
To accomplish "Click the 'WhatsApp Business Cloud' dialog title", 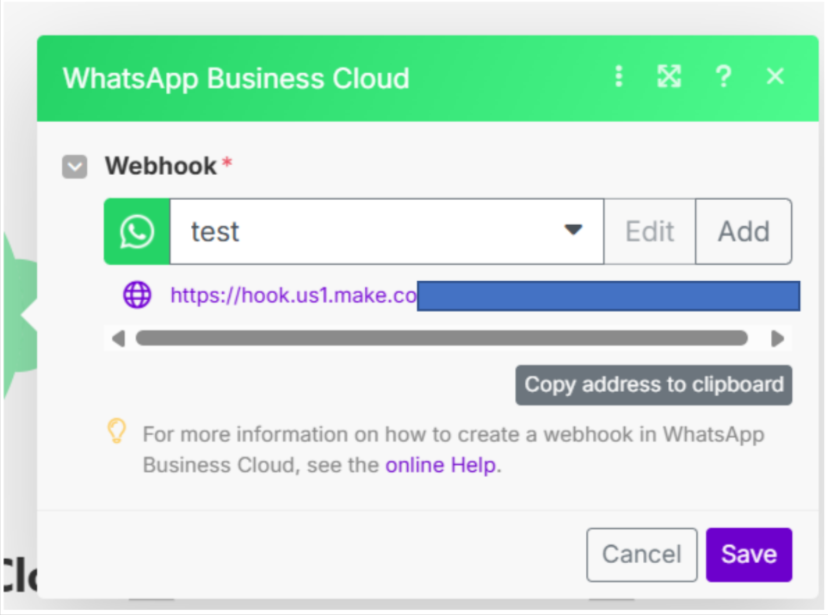I will tap(236, 78).
